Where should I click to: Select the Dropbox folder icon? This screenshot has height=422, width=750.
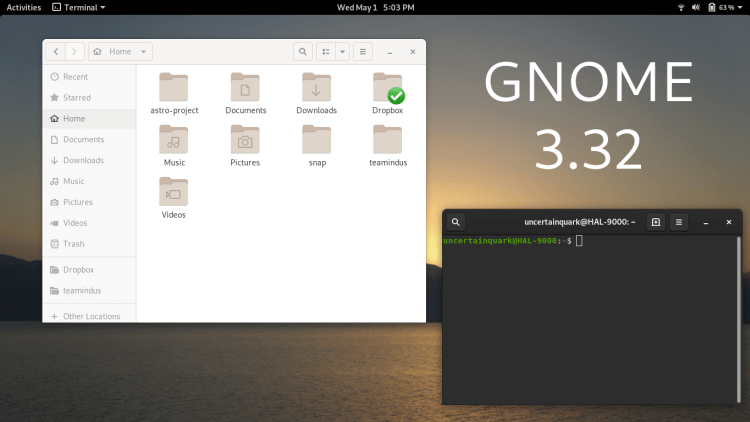[387, 88]
